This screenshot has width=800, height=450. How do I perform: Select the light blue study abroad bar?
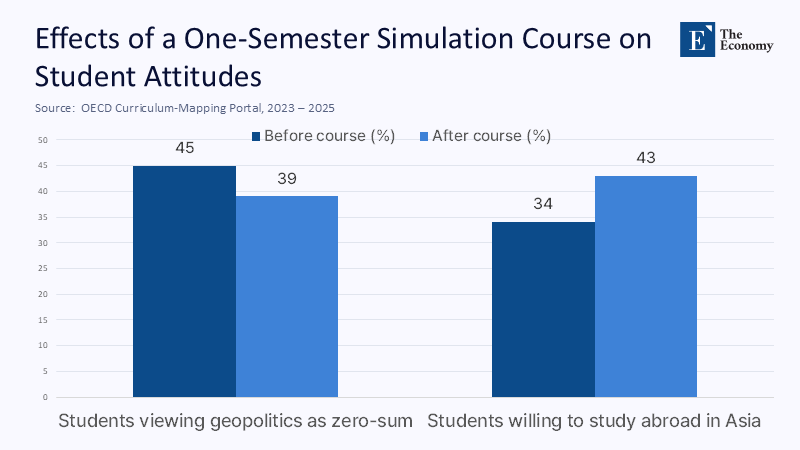[x=646, y=286]
